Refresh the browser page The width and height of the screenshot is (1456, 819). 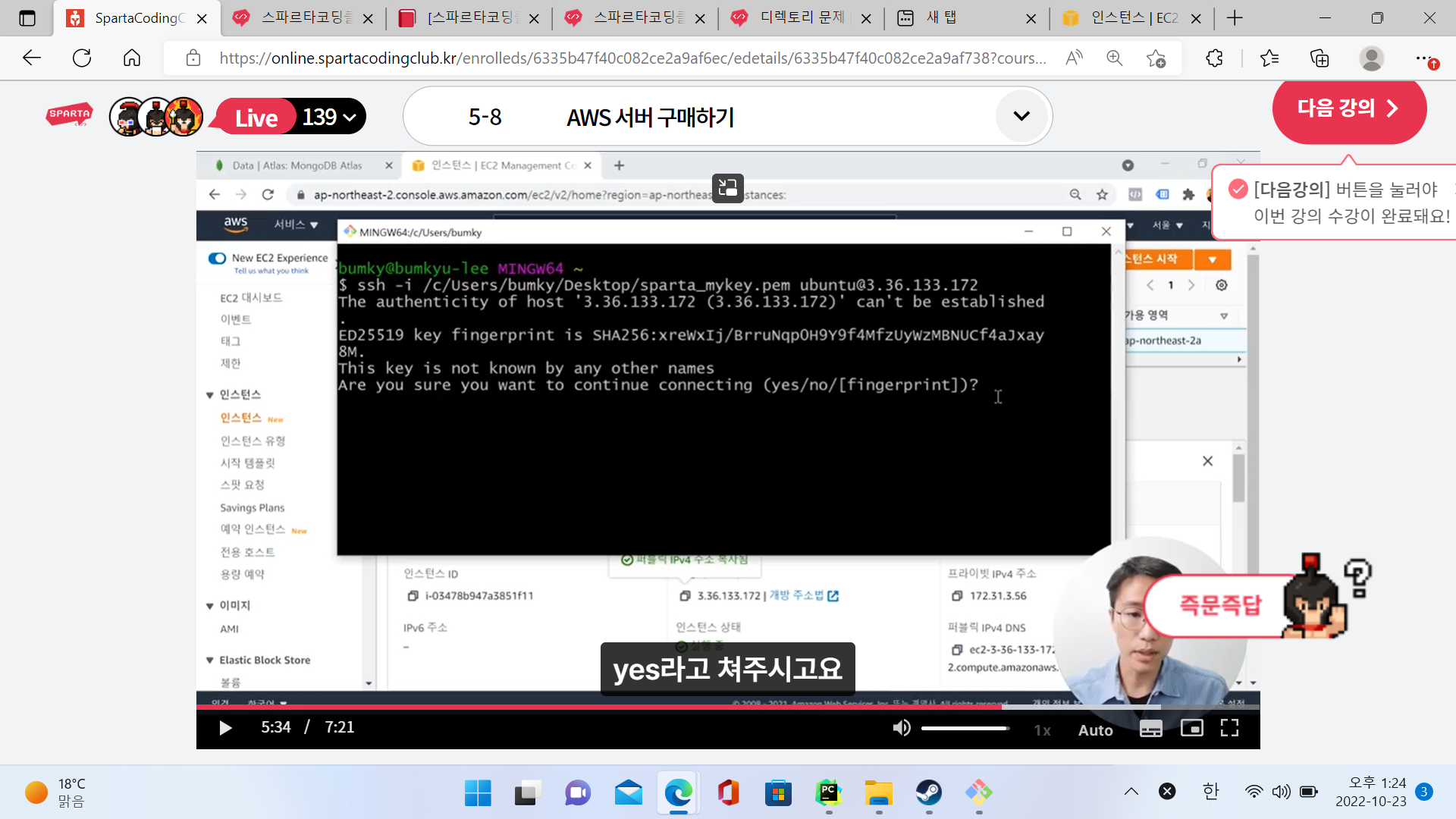[x=82, y=58]
